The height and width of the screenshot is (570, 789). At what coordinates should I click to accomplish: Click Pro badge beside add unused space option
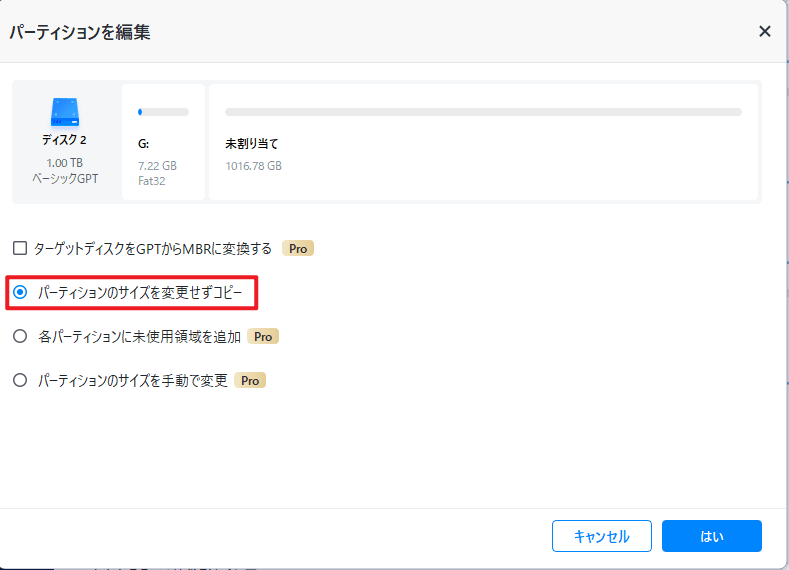(x=263, y=337)
